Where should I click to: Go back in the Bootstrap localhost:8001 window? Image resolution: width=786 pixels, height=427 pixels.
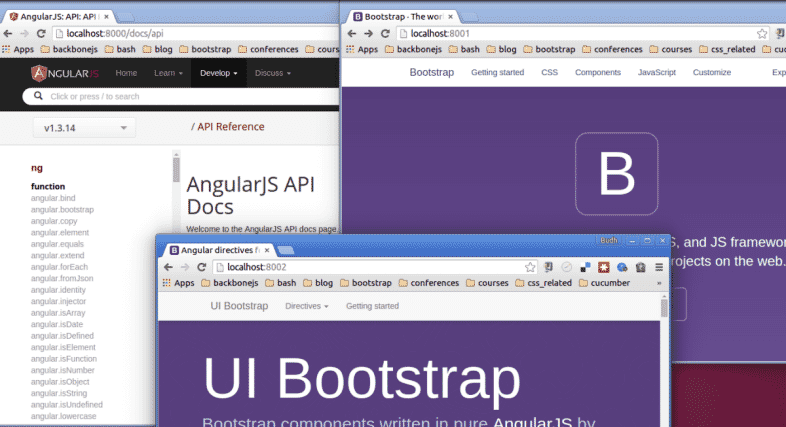(352, 34)
